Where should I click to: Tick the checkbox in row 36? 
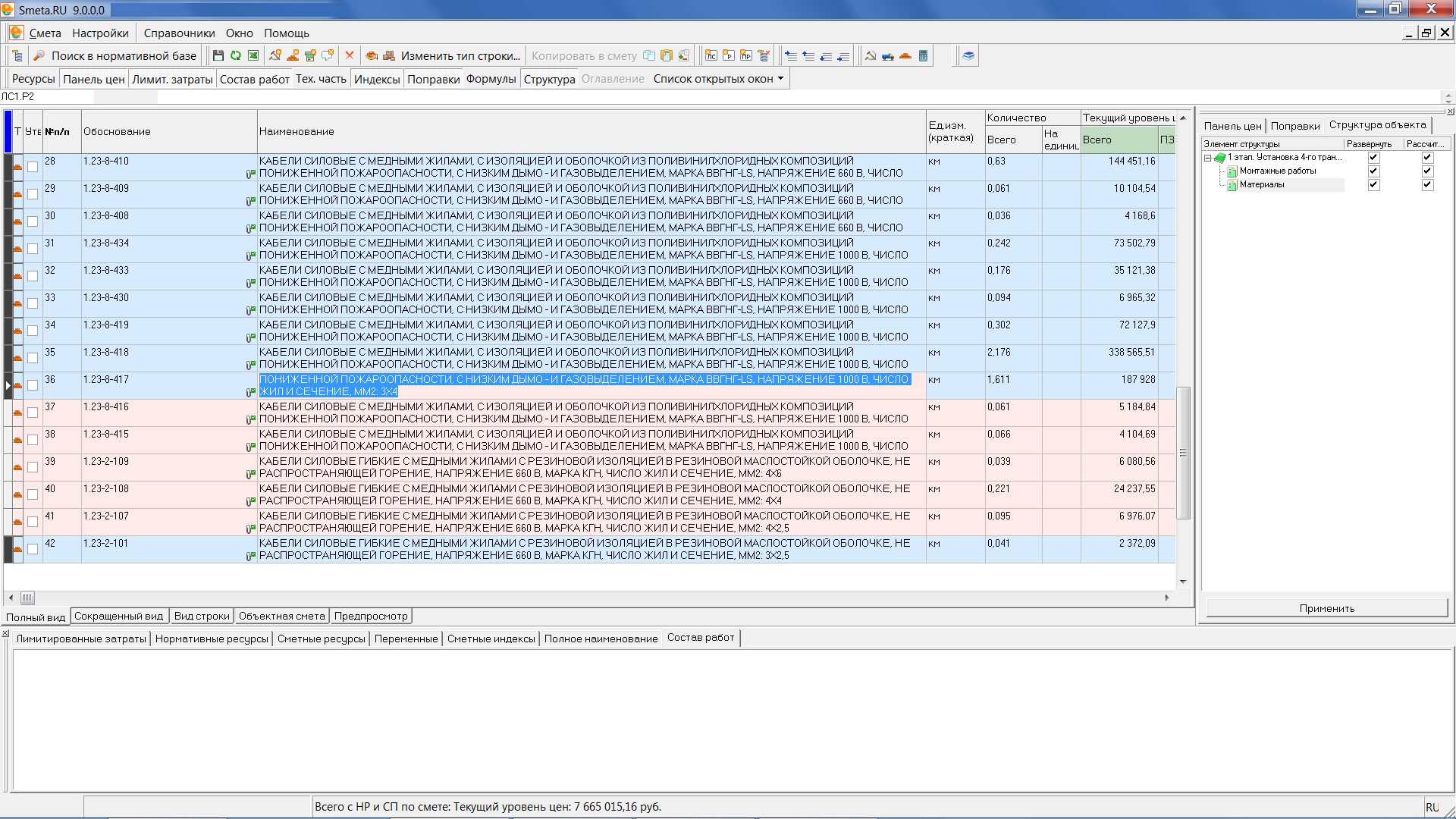point(33,385)
